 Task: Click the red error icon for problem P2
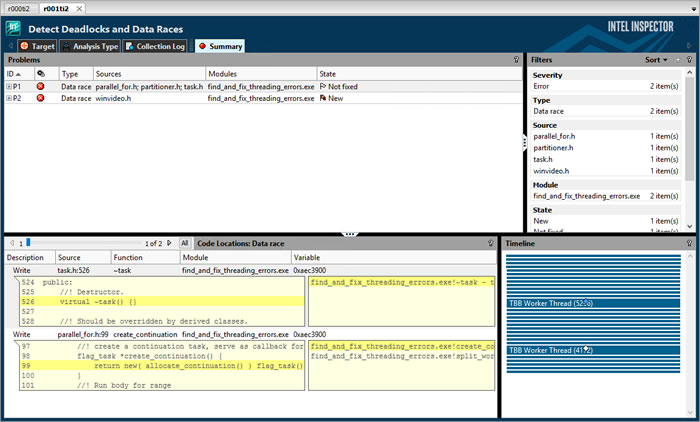click(41, 98)
